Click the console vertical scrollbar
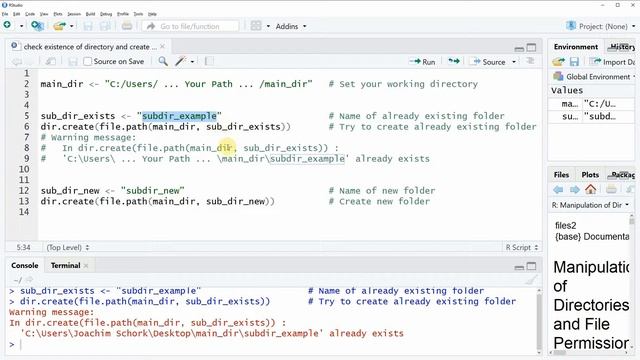 coord(539,321)
